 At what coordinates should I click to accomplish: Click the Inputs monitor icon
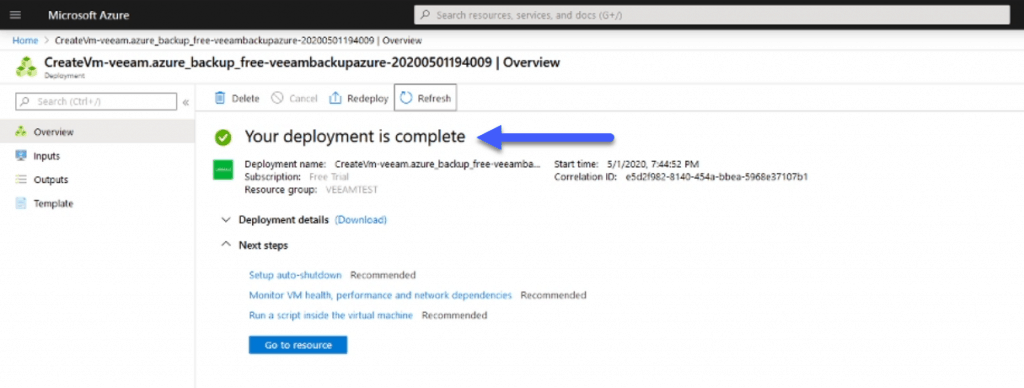[x=21, y=156]
